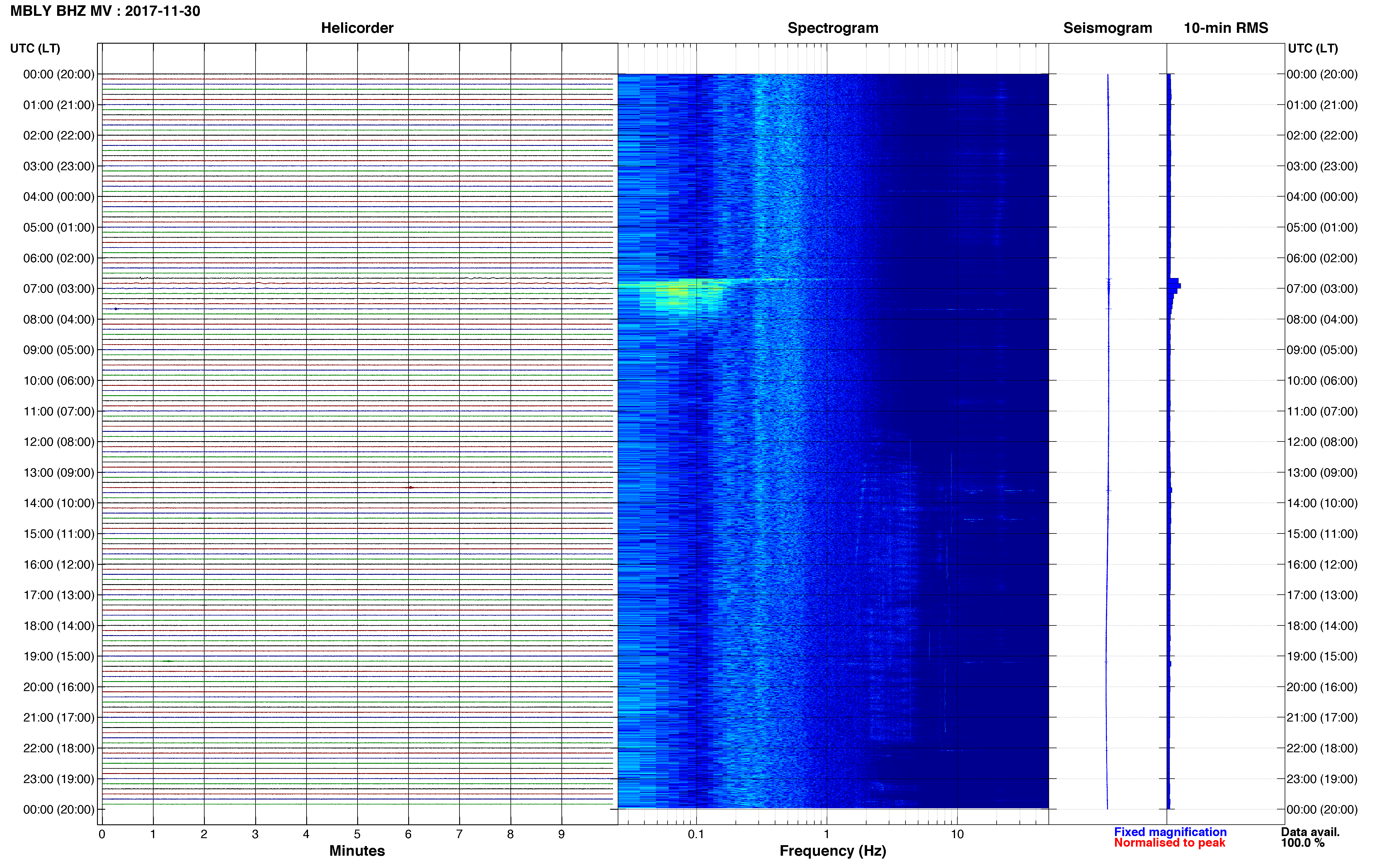Image resolution: width=1389 pixels, height=868 pixels.
Task: Select the Normalised to peak legend text
Action: [x=1169, y=843]
